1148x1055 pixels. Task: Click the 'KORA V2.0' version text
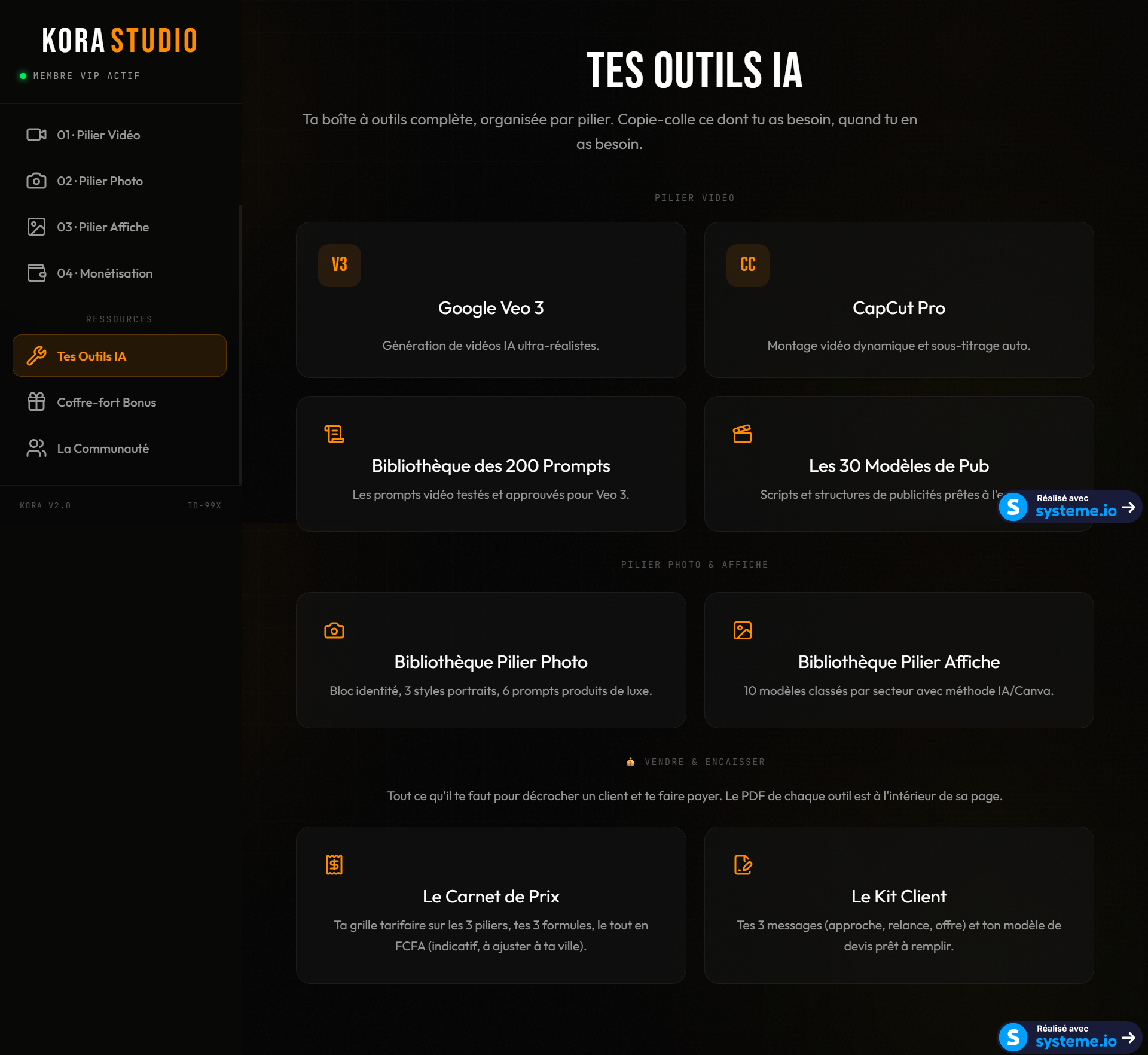coord(45,506)
